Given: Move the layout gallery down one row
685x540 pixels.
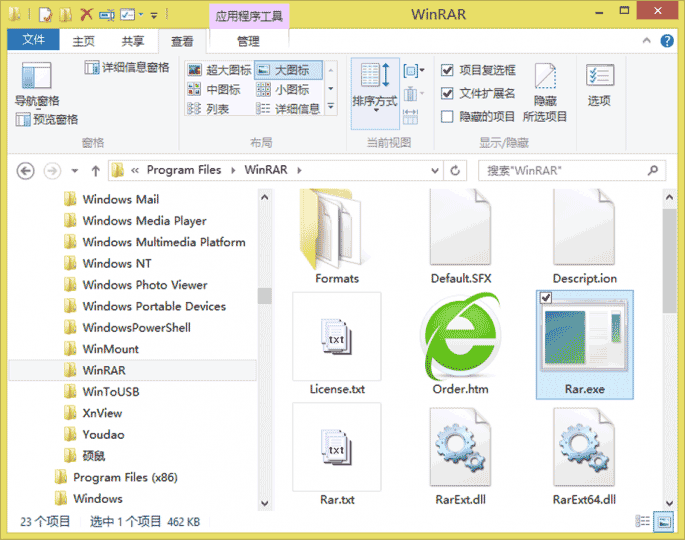Looking at the screenshot, I should point(331,89).
